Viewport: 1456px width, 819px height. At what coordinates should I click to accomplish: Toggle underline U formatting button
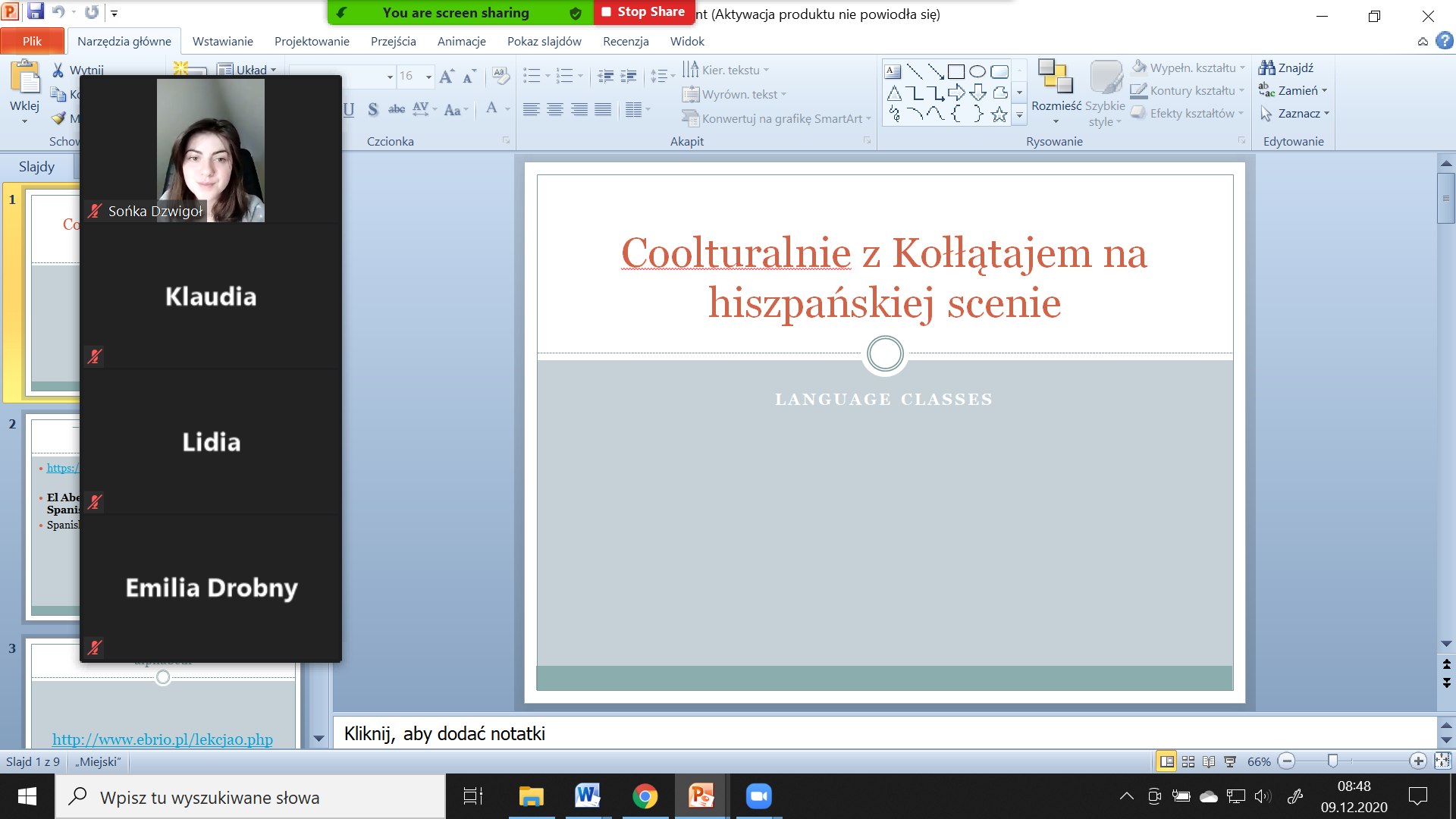pyautogui.click(x=349, y=109)
